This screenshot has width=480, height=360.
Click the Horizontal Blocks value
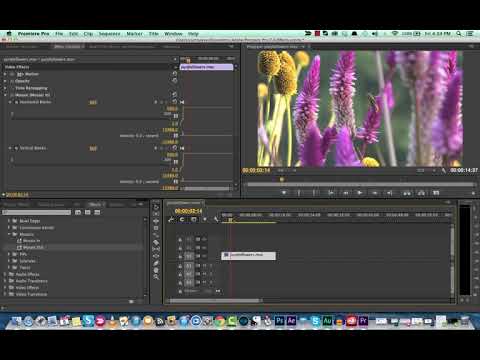pyautogui.click(x=93, y=102)
